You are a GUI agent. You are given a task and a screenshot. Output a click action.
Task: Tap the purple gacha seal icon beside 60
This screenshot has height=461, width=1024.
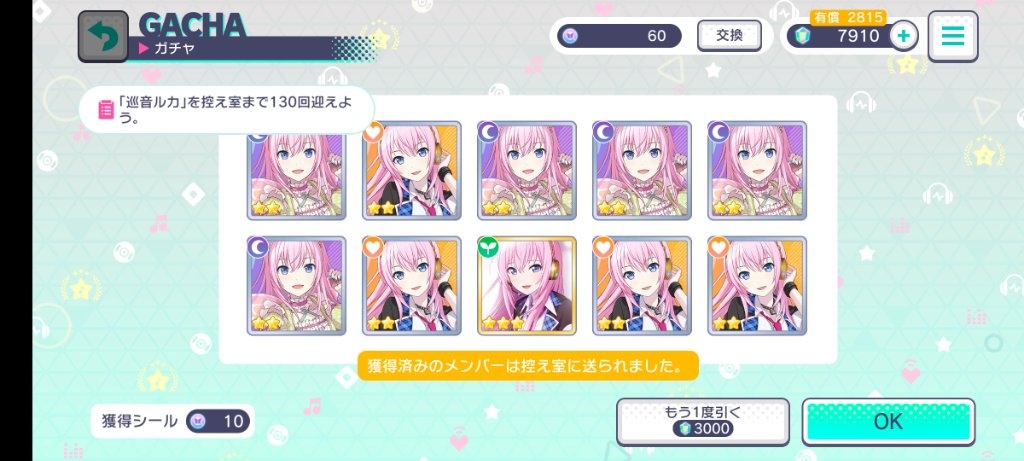tap(569, 36)
